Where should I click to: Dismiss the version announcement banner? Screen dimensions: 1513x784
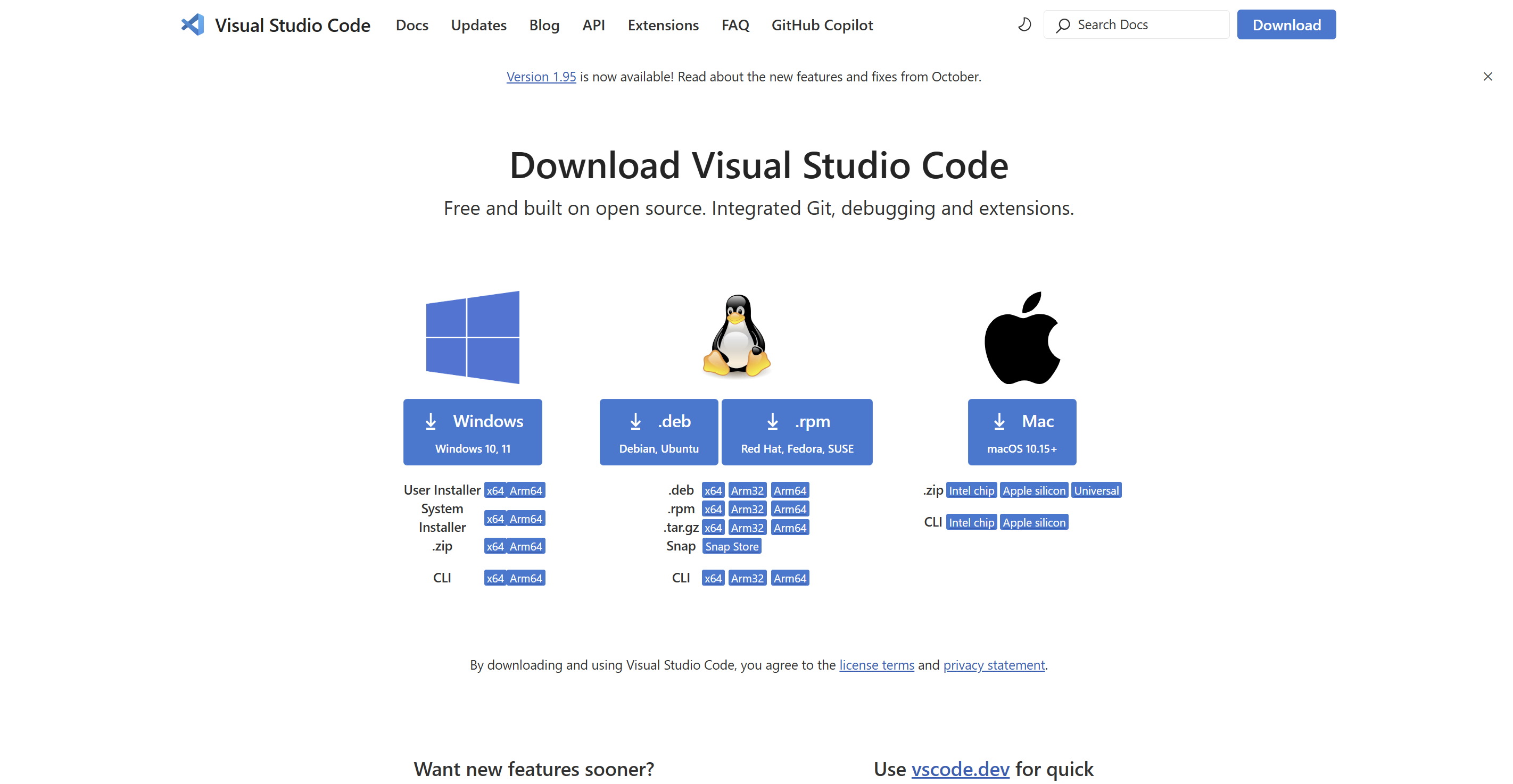pos(1487,77)
